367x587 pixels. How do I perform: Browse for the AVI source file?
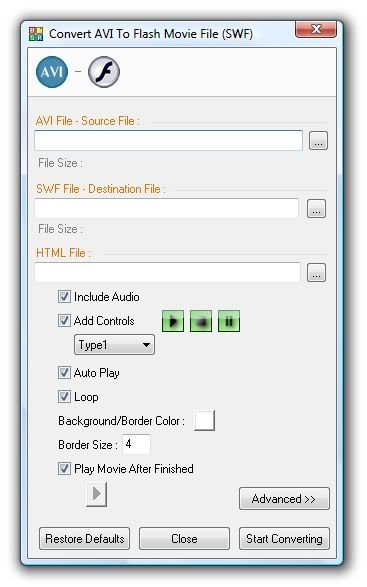pos(318,141)
